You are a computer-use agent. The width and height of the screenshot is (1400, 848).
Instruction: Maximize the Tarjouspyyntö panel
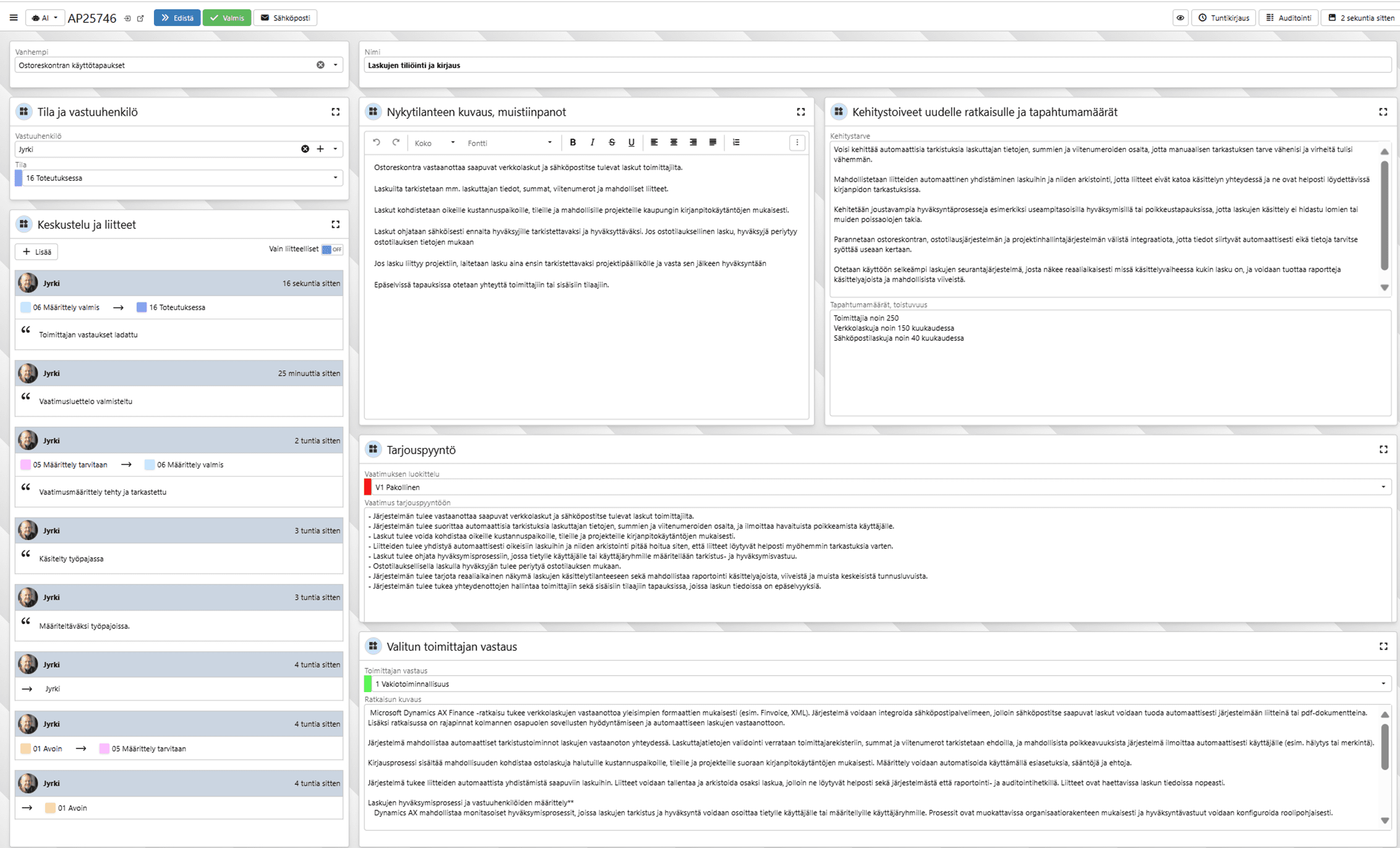click(1383, 450)
